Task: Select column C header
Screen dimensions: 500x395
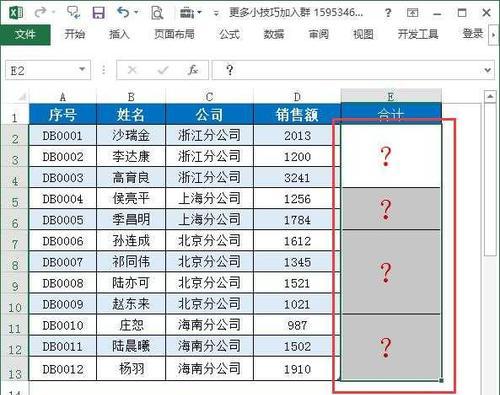Action: tap(209, 97)
